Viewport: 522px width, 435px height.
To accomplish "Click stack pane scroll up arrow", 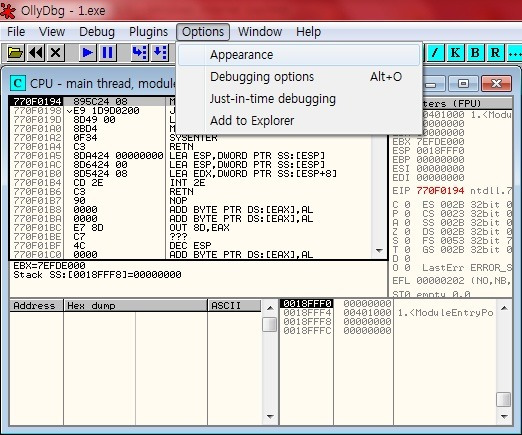I will pyautogui.click(x=504, y=308).
